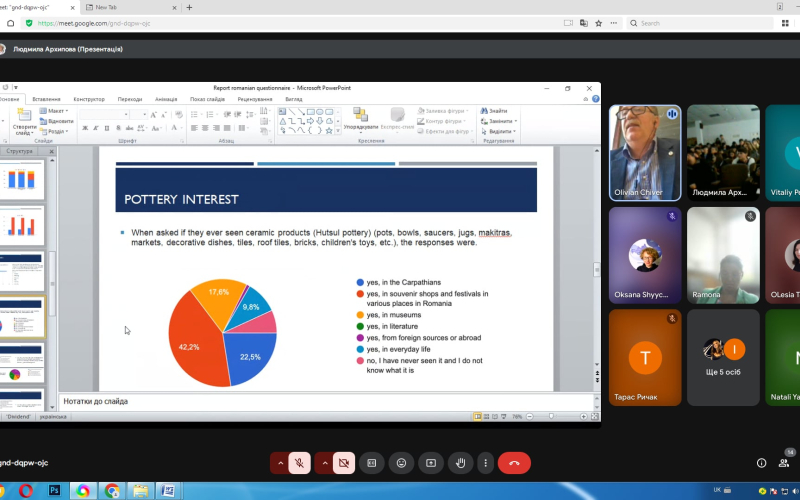Open a new browser tab with plus
This screenshot has width=800, height=500.
[189, 7]
